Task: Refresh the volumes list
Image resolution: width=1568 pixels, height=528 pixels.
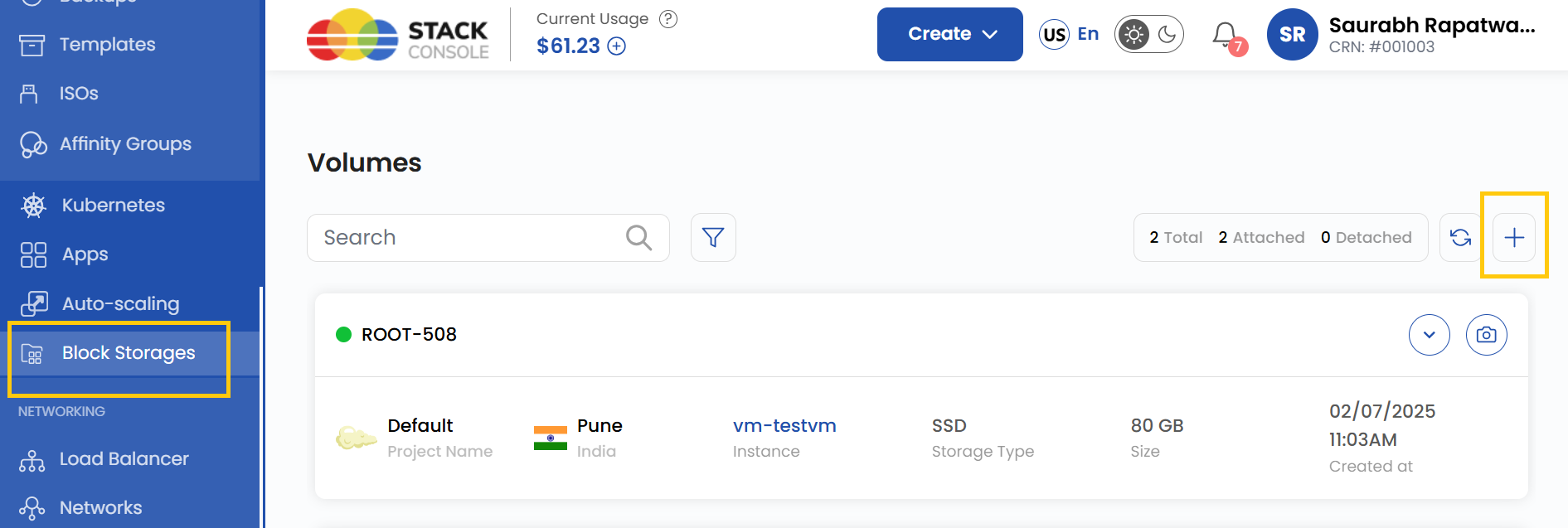Action: [1460, 238]
